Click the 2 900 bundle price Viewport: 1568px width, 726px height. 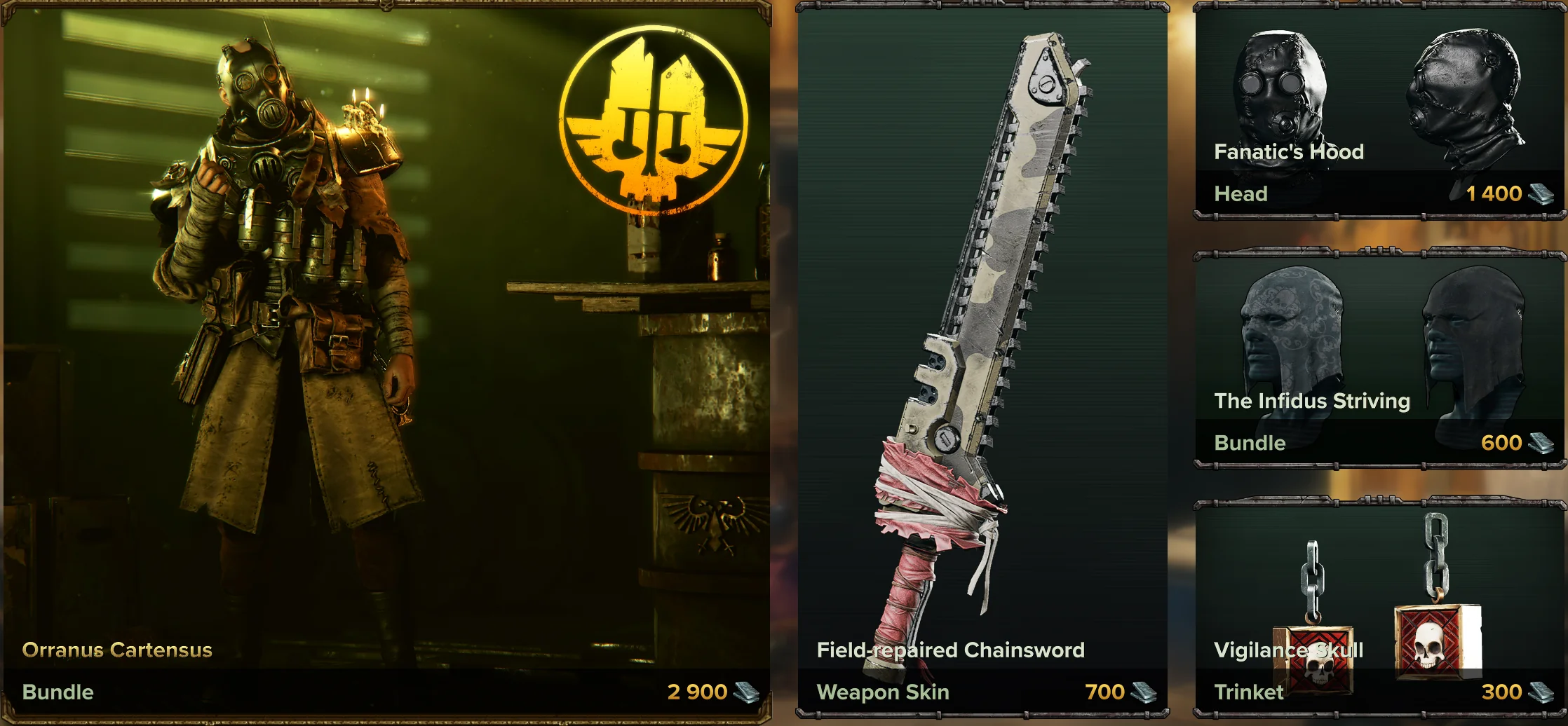coord(697,692)
